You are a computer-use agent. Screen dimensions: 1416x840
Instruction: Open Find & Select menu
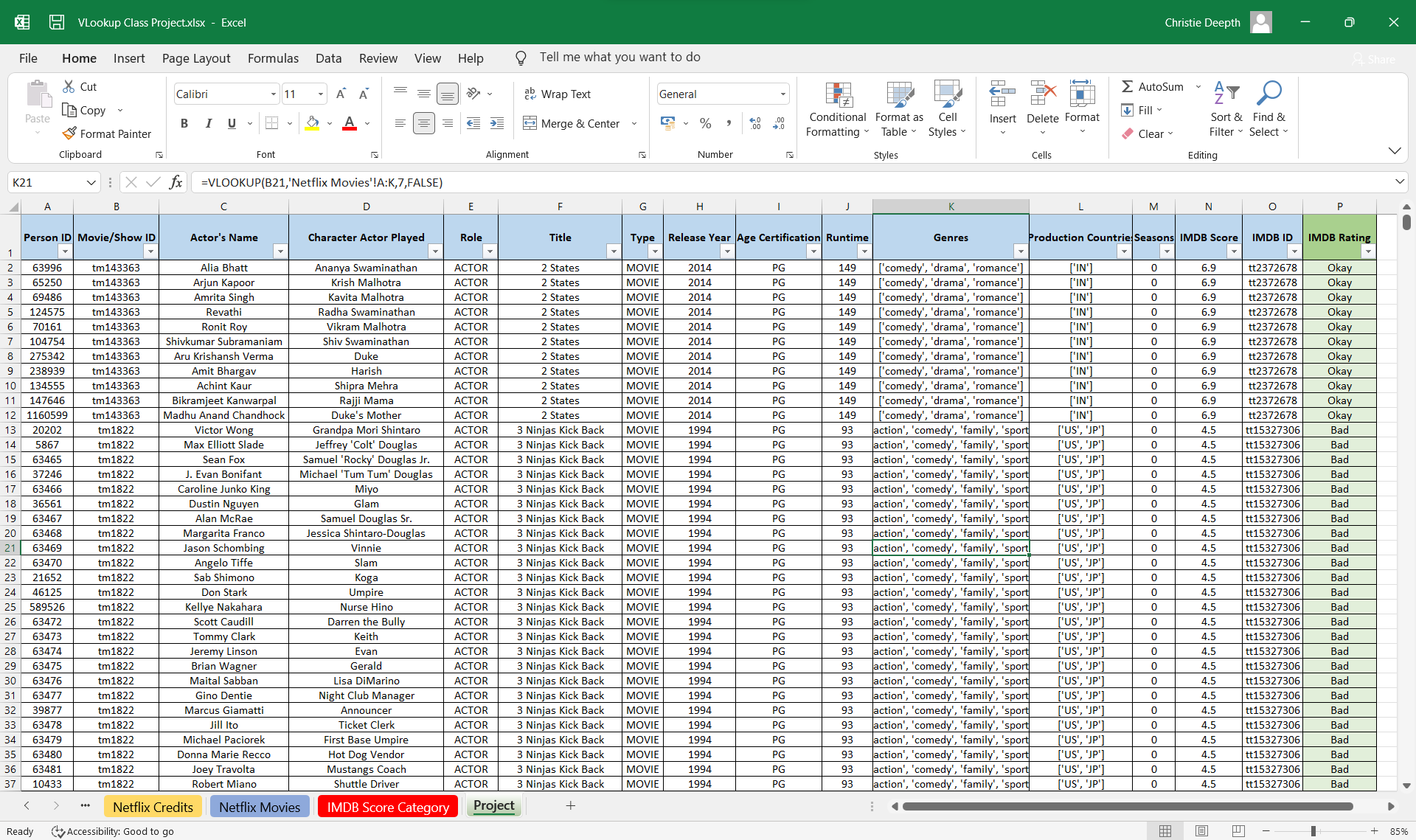tap(1269, 110)
